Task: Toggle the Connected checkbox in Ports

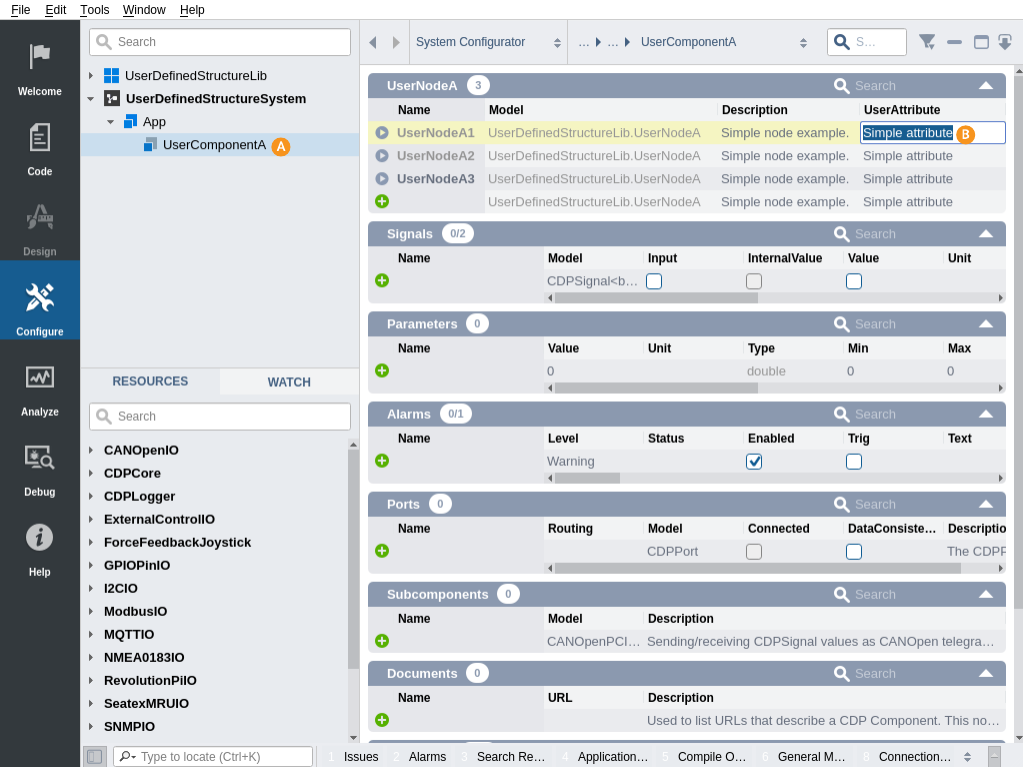Action: click(x=754, y=551)
